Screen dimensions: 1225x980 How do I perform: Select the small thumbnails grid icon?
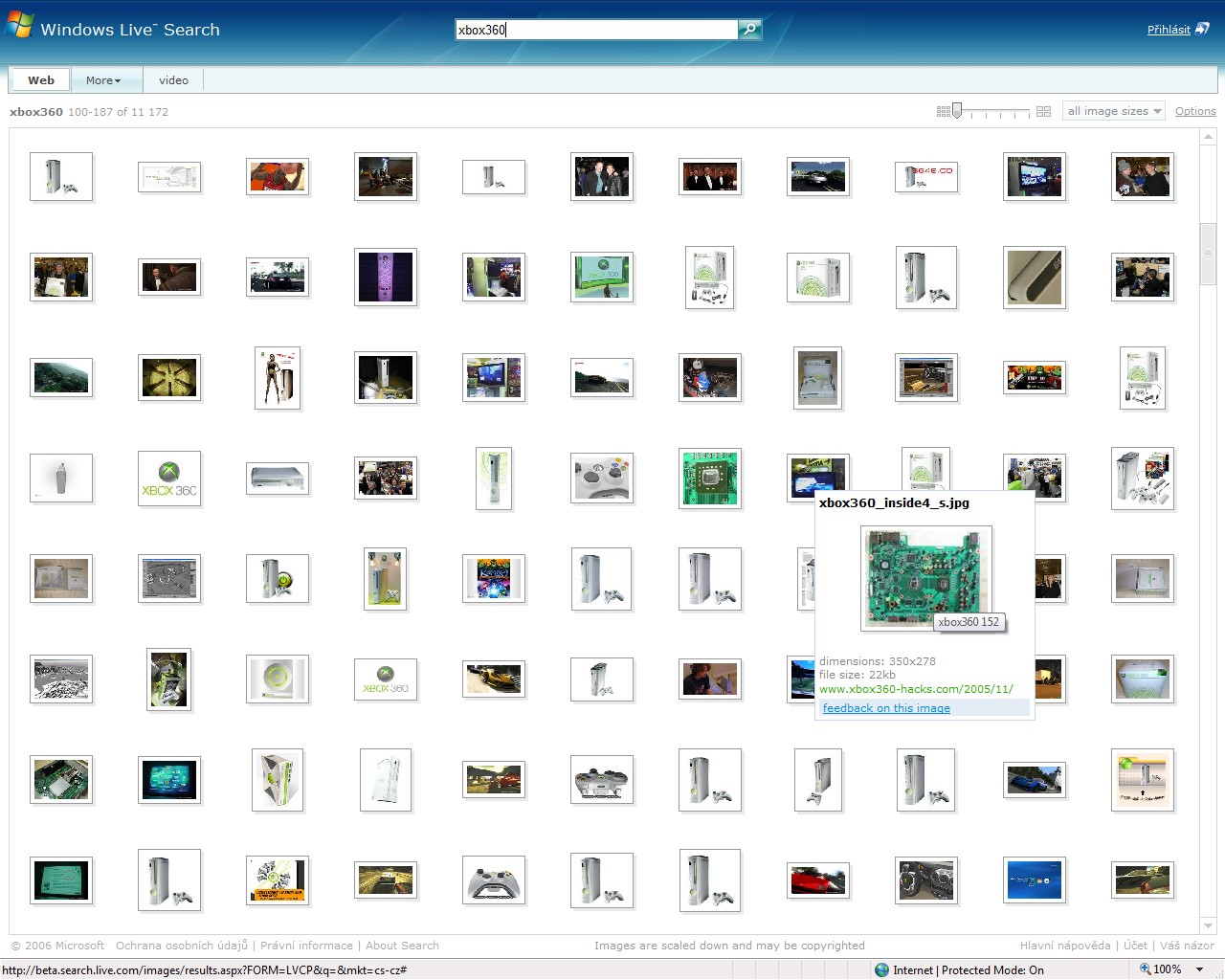tap(943, 112)
